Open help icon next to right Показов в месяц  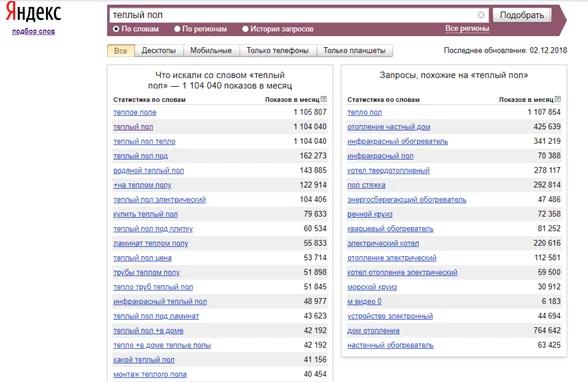[x=558, y=99]
